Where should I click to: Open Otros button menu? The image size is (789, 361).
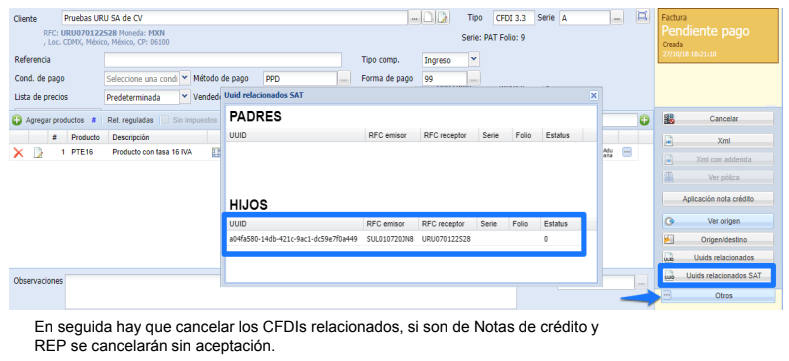tap(718, 296)
